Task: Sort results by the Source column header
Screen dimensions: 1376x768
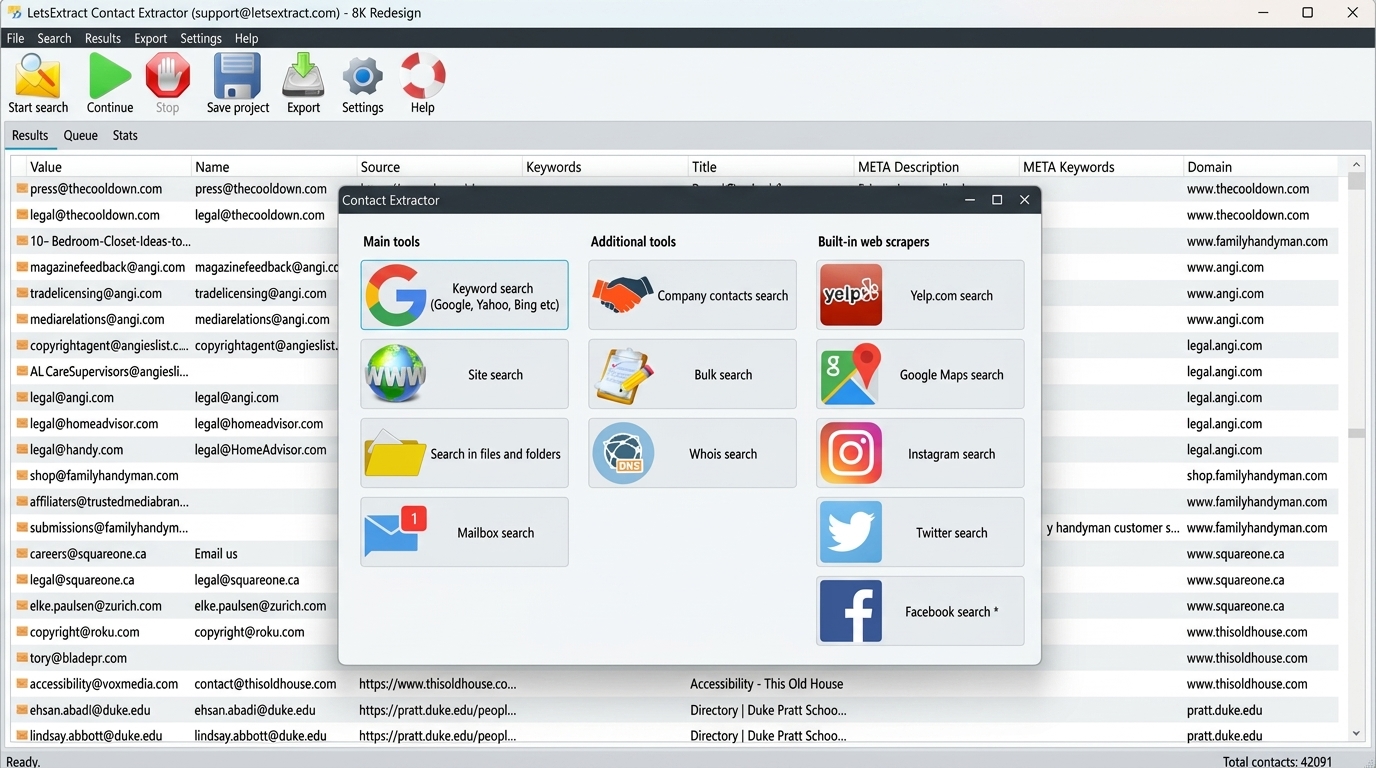Action: click(439, 167)
